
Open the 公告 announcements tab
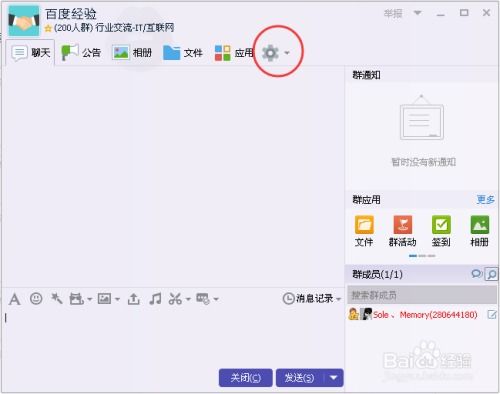click(x=81, y=53)
